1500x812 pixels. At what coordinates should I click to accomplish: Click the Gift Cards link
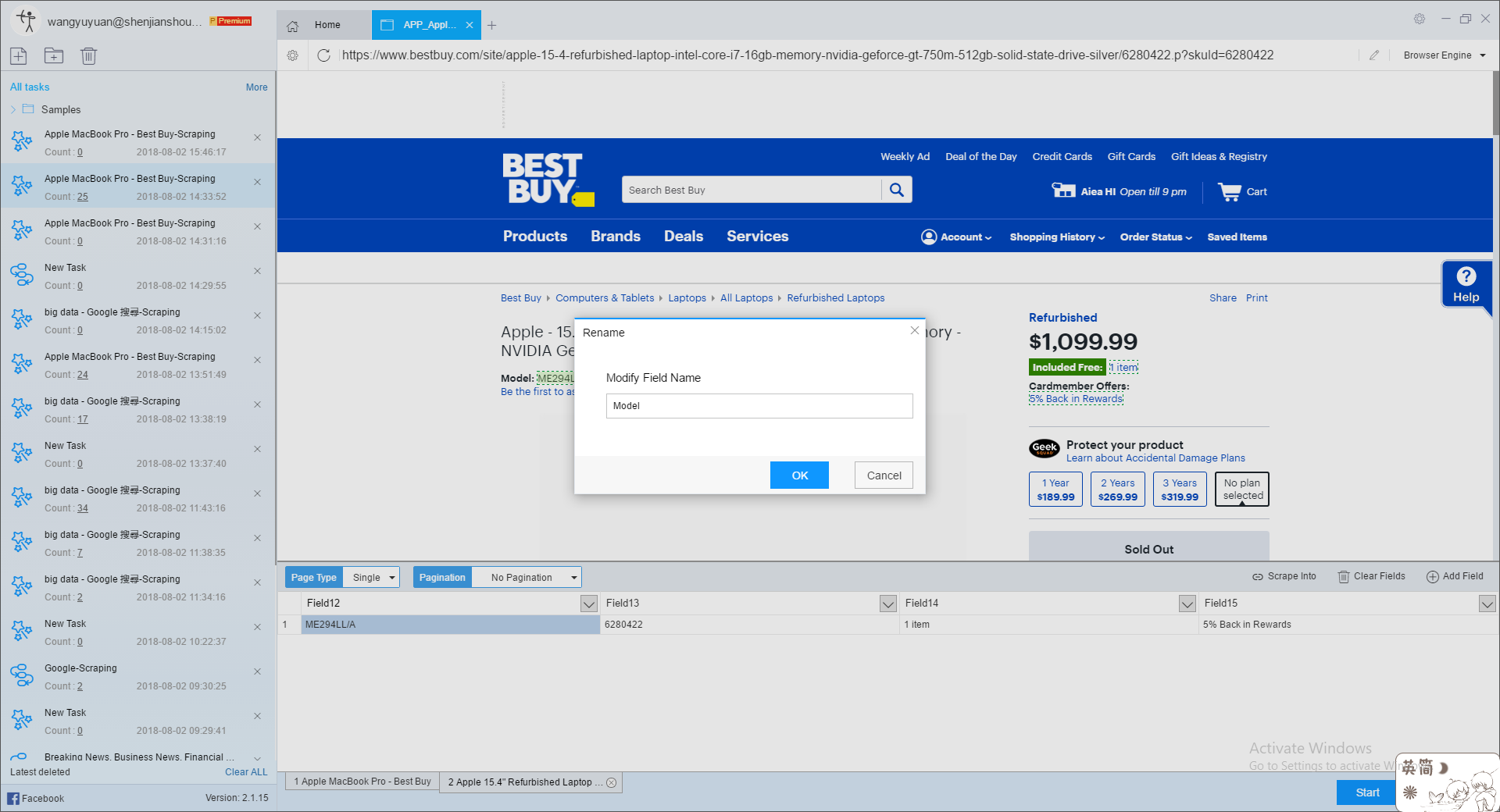point(1131,157)
